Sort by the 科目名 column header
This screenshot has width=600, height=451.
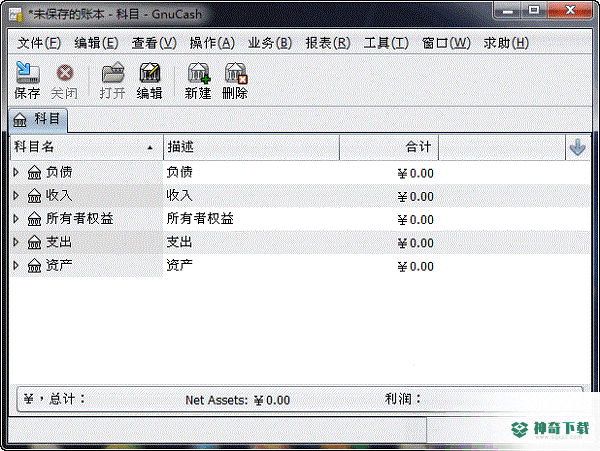[87, 147]
